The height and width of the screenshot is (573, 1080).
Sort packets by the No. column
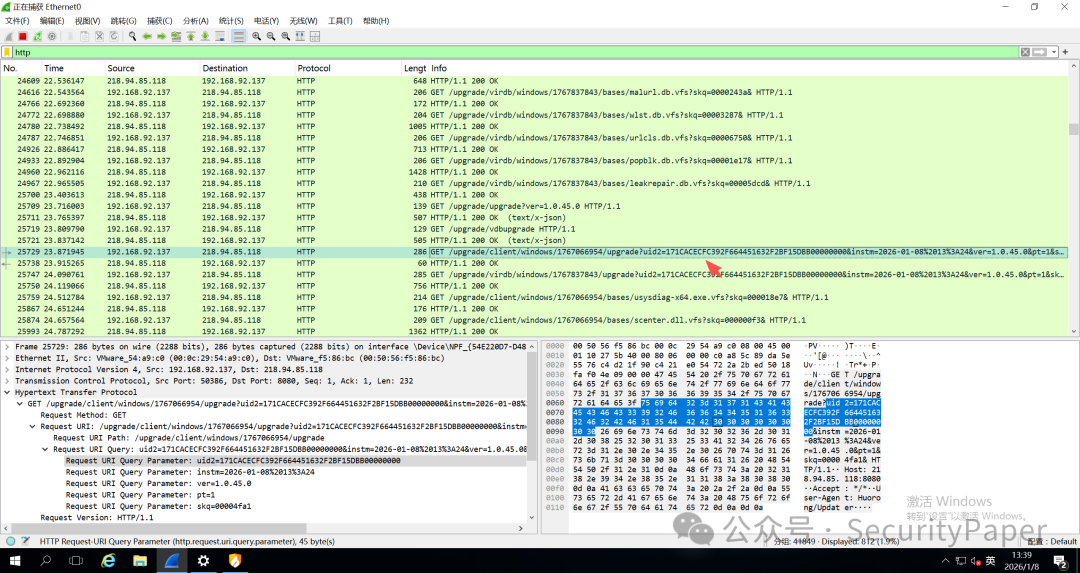tap(21, 68)
